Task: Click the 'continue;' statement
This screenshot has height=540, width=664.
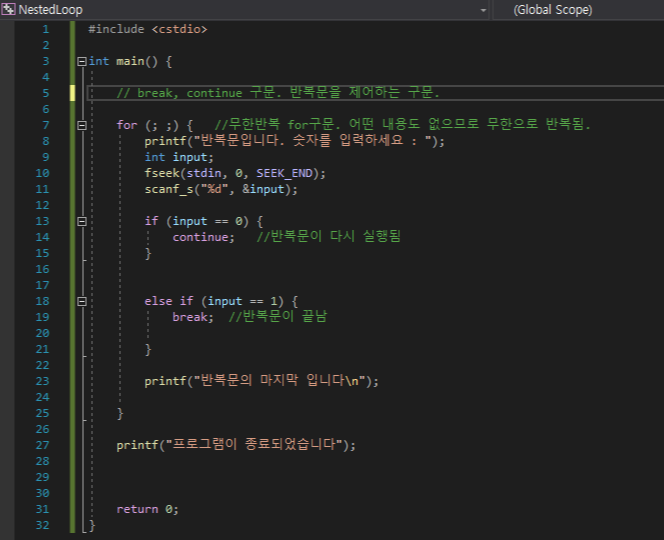Action: pos(203,237)
